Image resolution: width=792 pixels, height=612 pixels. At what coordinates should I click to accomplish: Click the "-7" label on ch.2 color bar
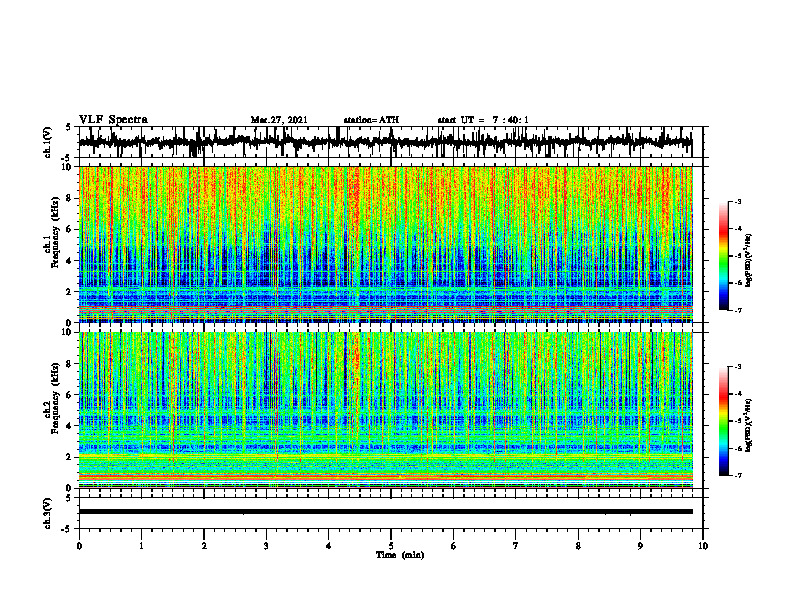[x=738, y=475]
